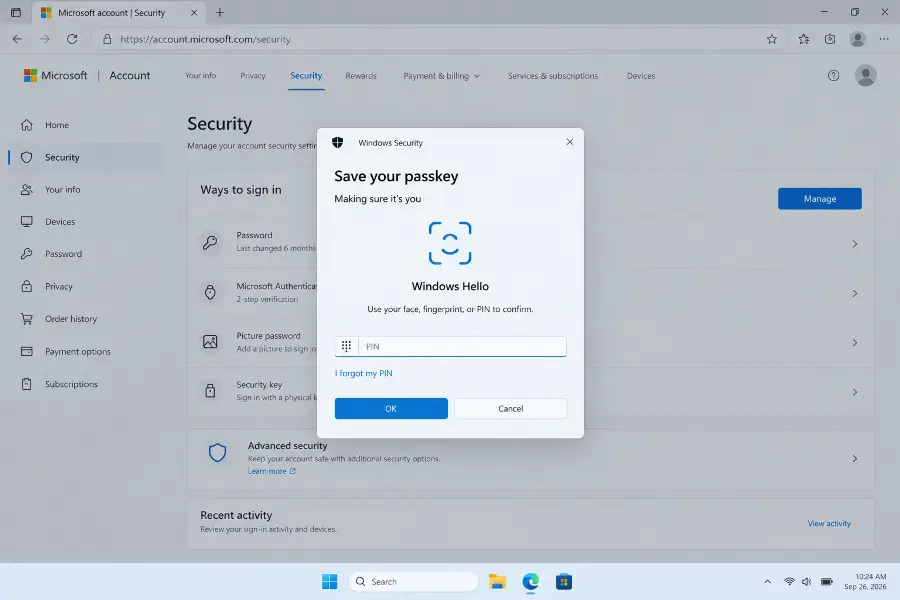Screen dimensions: 900x600
Task: Open Subscriptions in the sidebar
Action: pyautogui.click(x=85, y=384)
